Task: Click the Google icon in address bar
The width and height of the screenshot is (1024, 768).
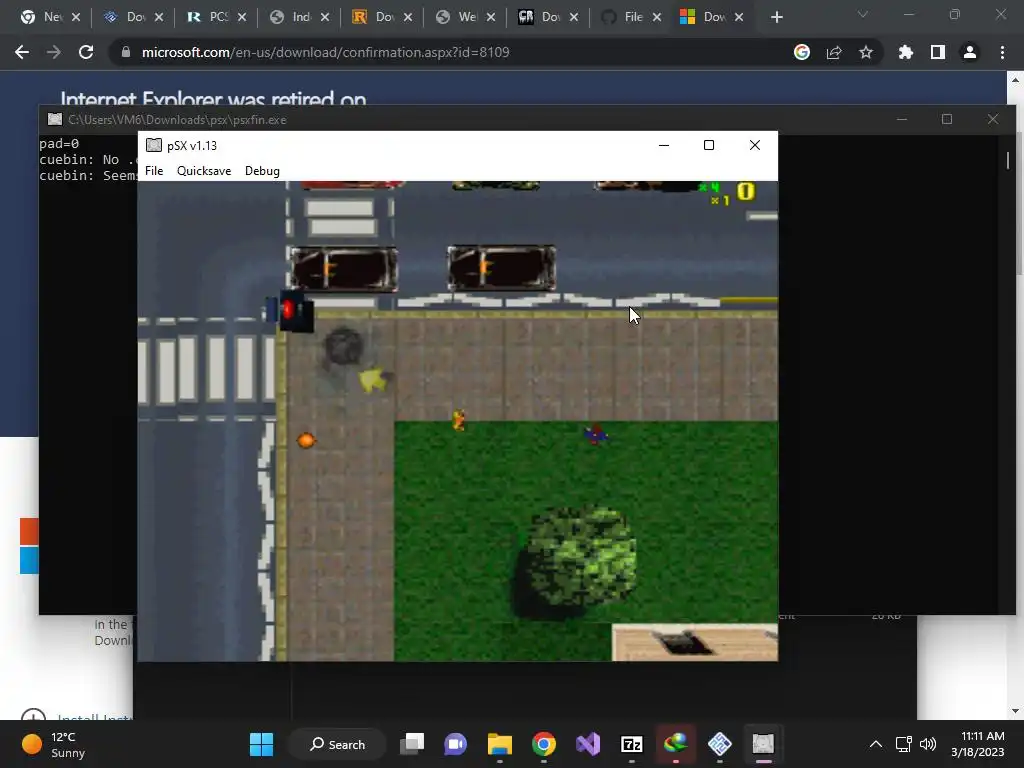Action: pos(802,52)
